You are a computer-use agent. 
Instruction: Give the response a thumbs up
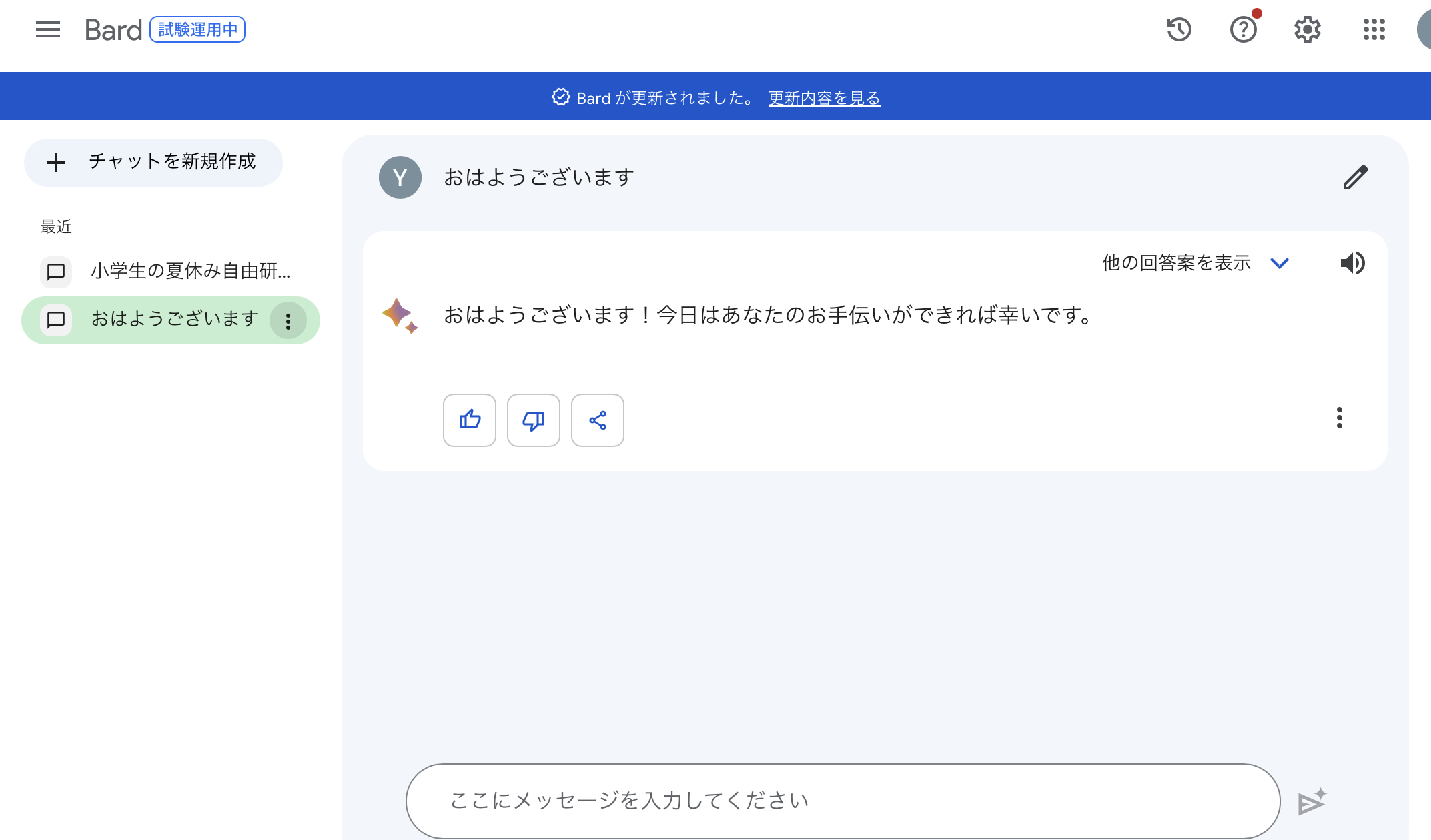(470, 420)
